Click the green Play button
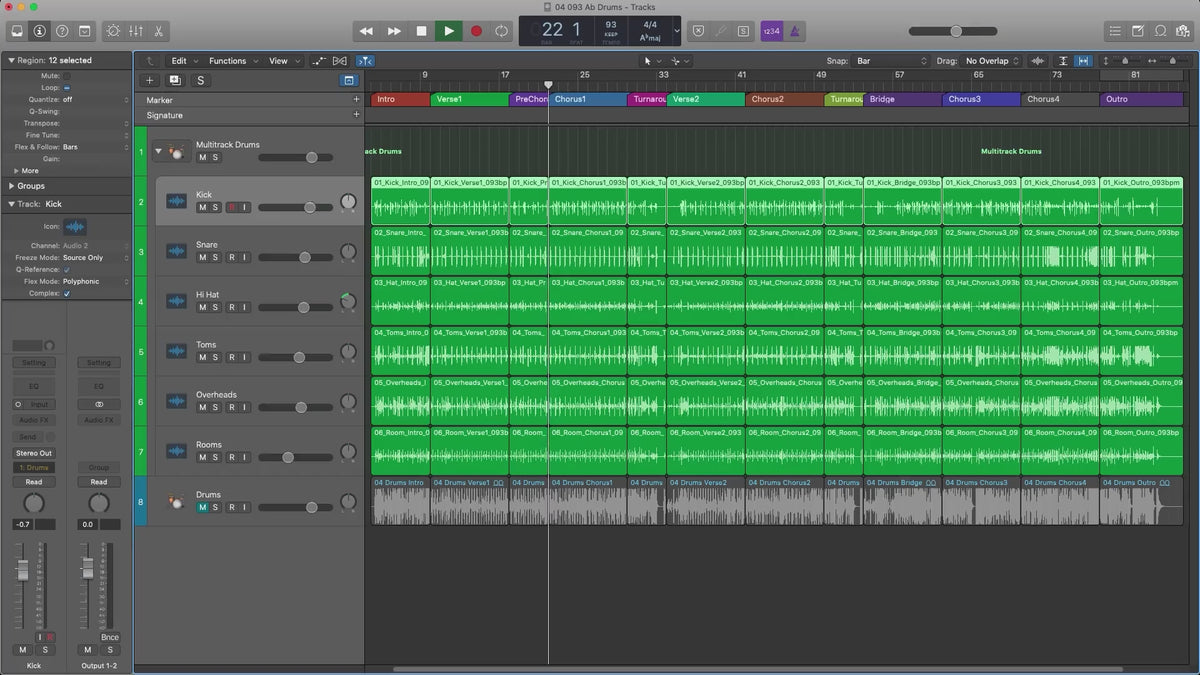 point(448,31)
